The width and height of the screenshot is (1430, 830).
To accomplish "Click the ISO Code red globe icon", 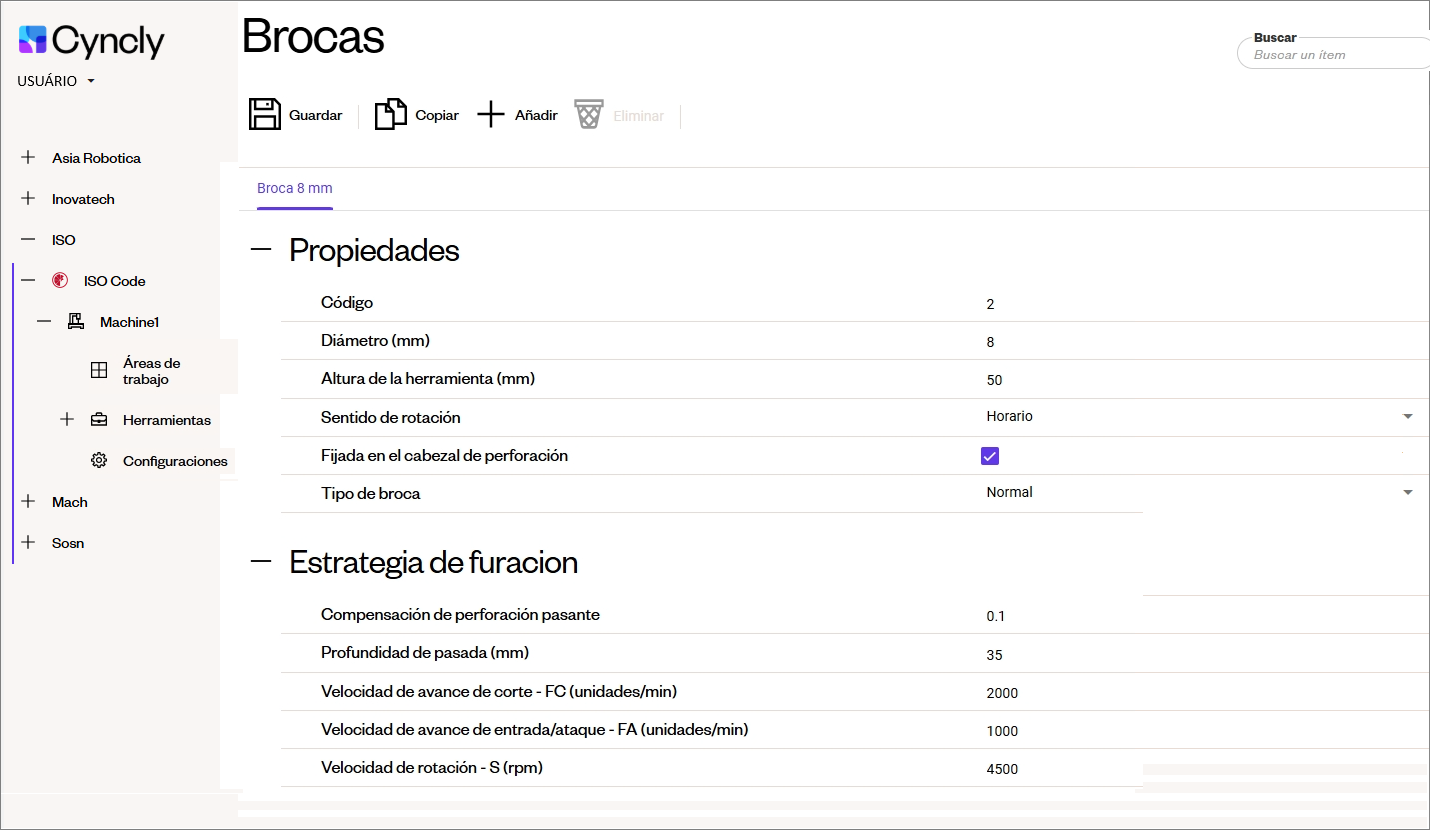I will 59,281.
